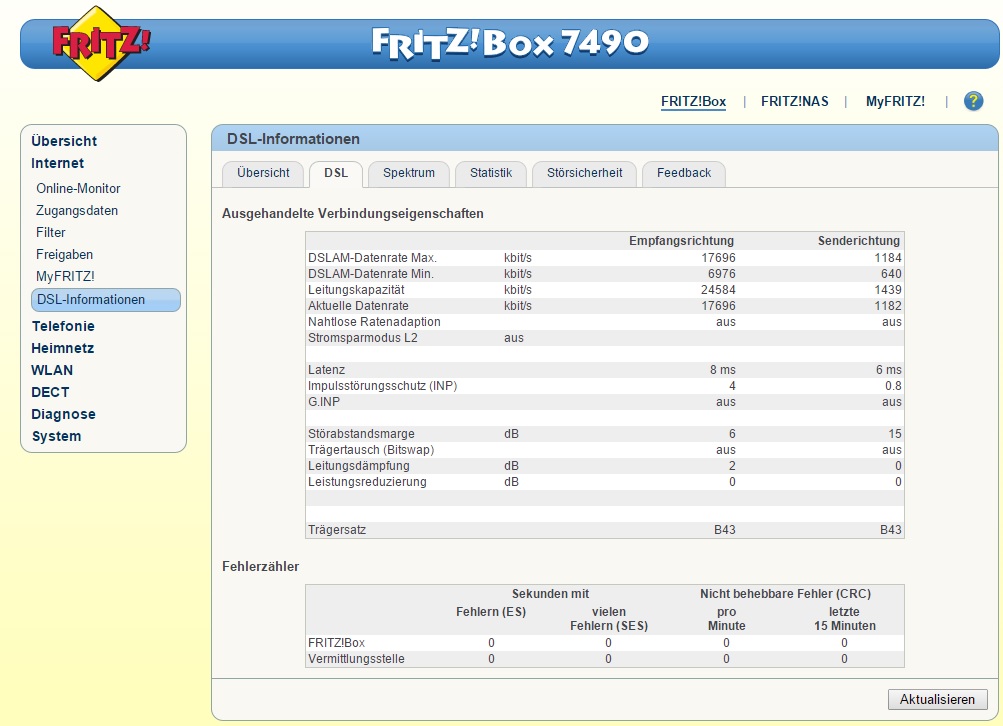Image resolution: width=1003 pixels, height=726 pixels.
Task: Click the 1184 Senderichtung max value
Action: (x=888, y=258)
